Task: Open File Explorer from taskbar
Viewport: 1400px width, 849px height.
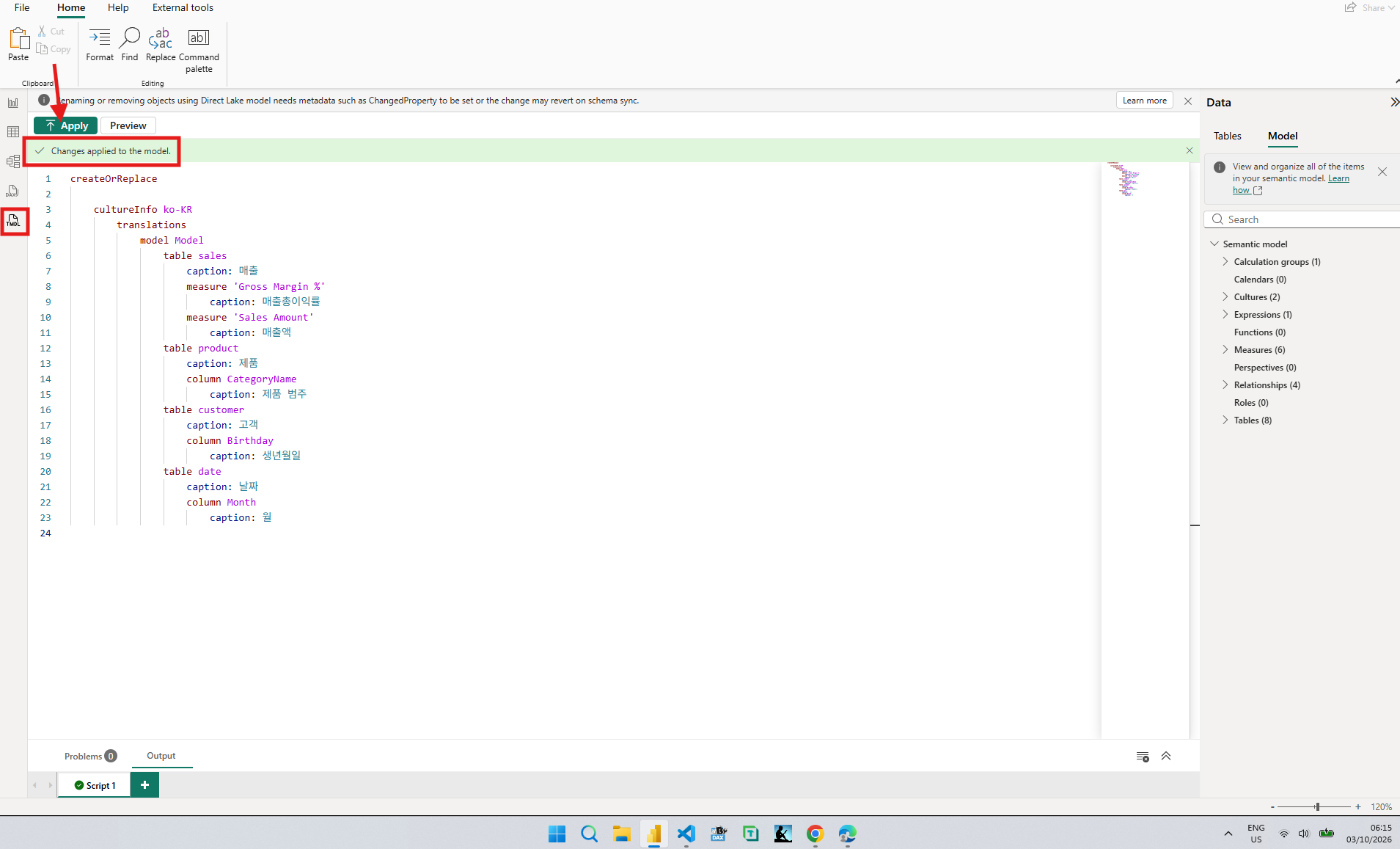Action: point(621,834)
